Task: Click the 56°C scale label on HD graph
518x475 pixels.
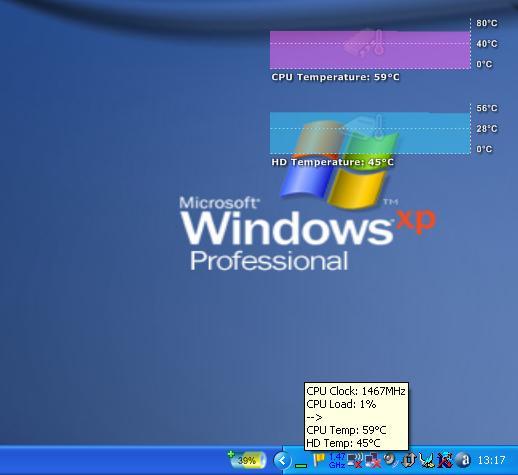Action: pos(487,108)
